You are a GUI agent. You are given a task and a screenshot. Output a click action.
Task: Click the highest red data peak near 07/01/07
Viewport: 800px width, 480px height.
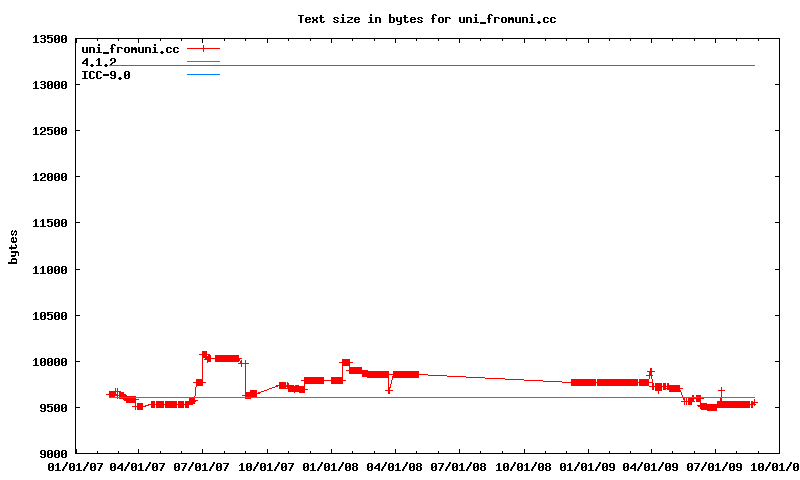pos(204,354)
